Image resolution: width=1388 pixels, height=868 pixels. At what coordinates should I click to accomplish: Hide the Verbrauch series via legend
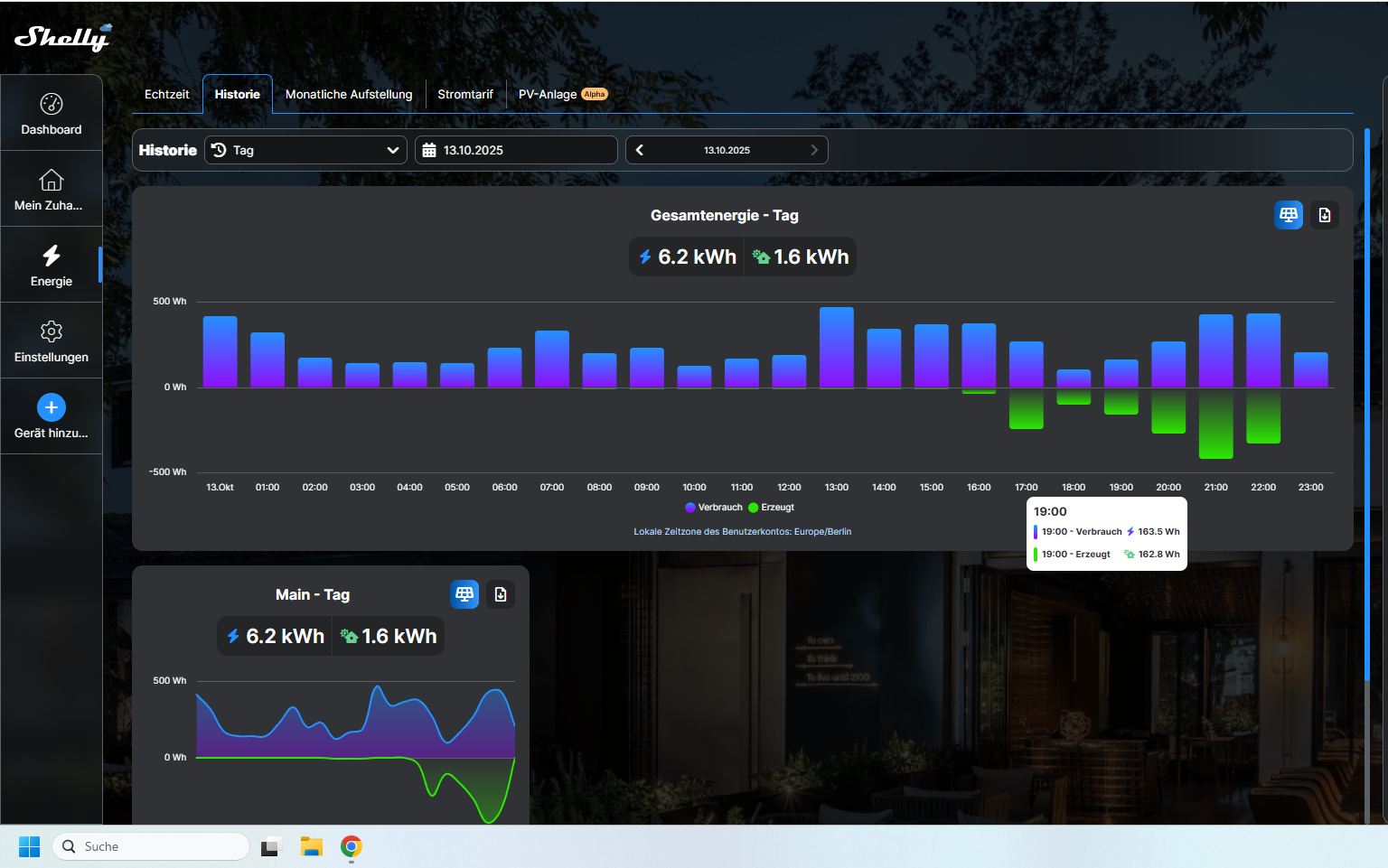click(714, 508)
